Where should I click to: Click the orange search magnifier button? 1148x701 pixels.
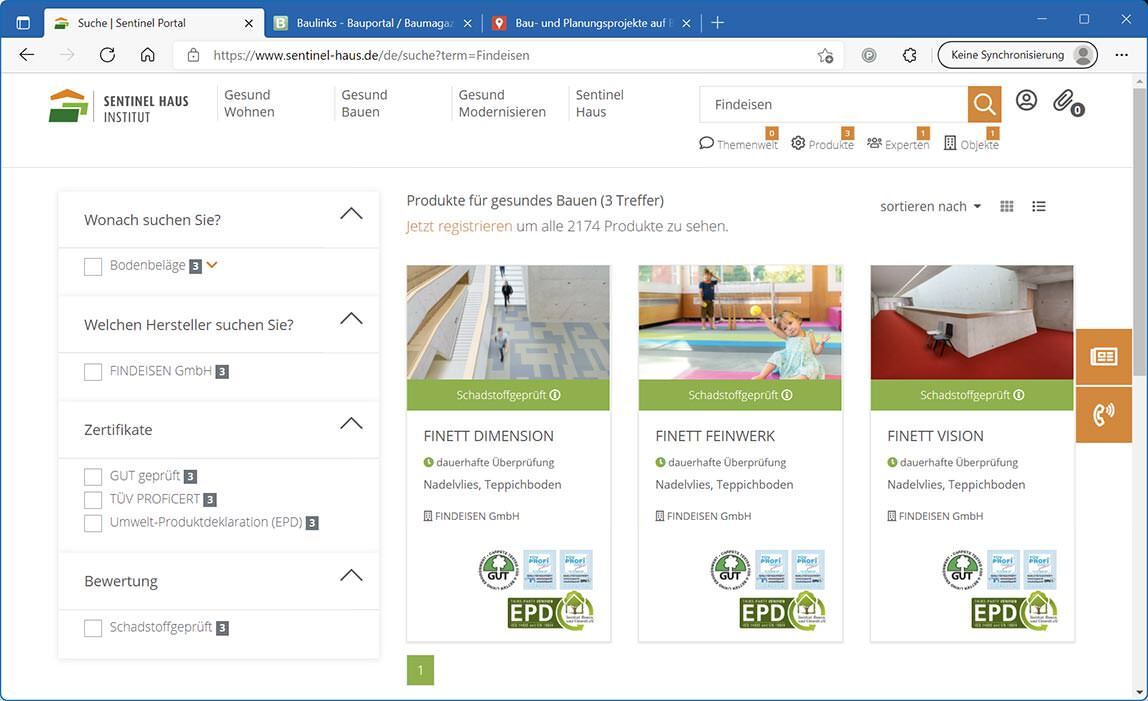click(984, 105)
